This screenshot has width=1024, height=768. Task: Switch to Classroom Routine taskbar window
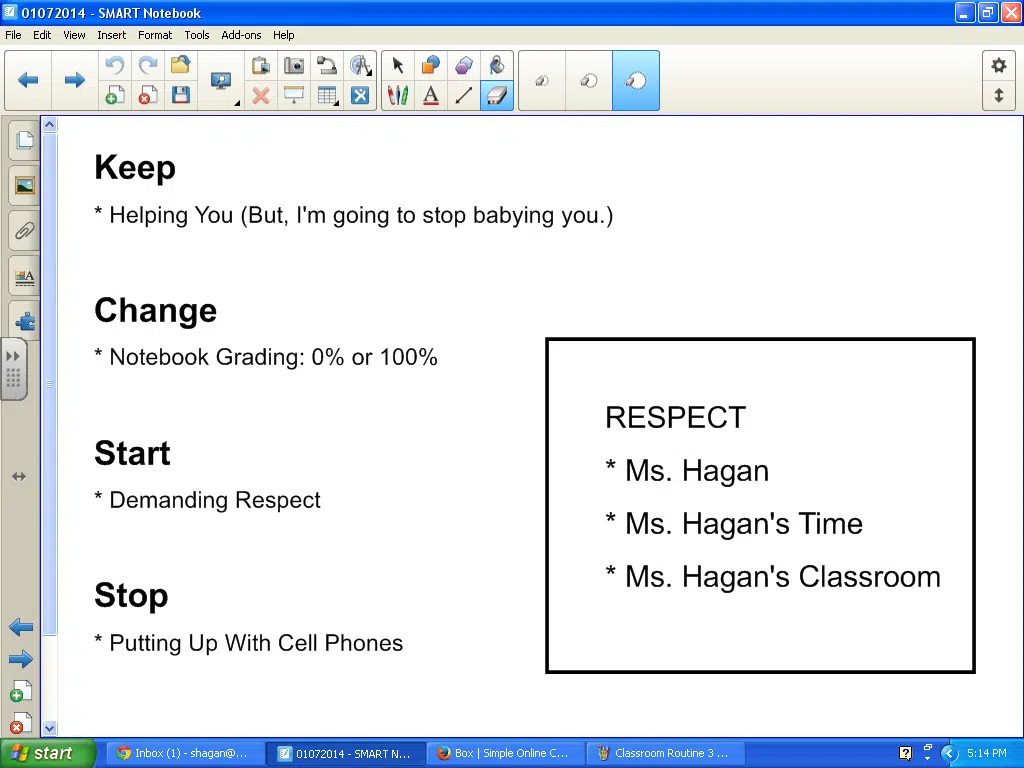pos(665,753)
